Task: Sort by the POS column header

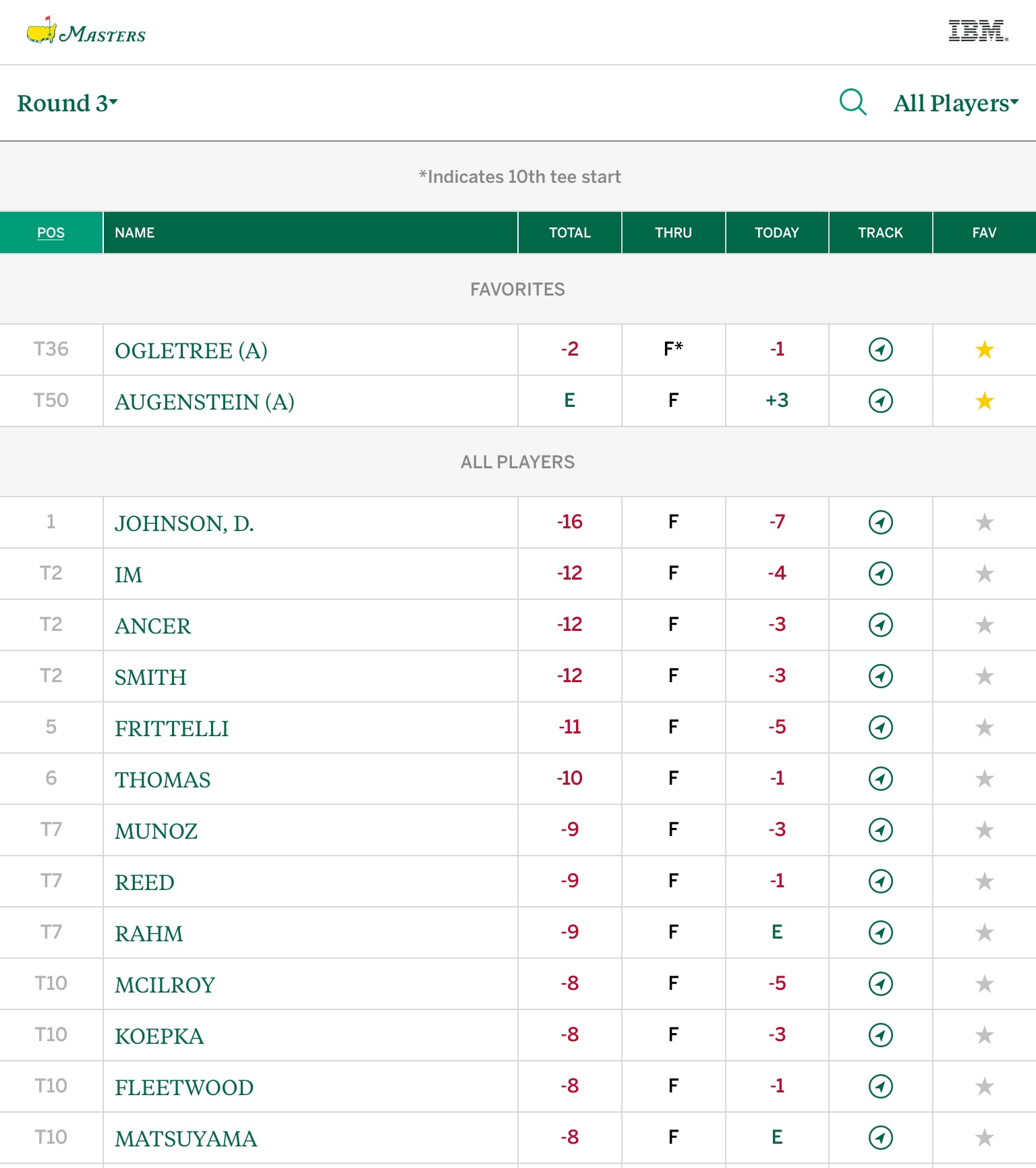Action: click(x=51, y=233)
